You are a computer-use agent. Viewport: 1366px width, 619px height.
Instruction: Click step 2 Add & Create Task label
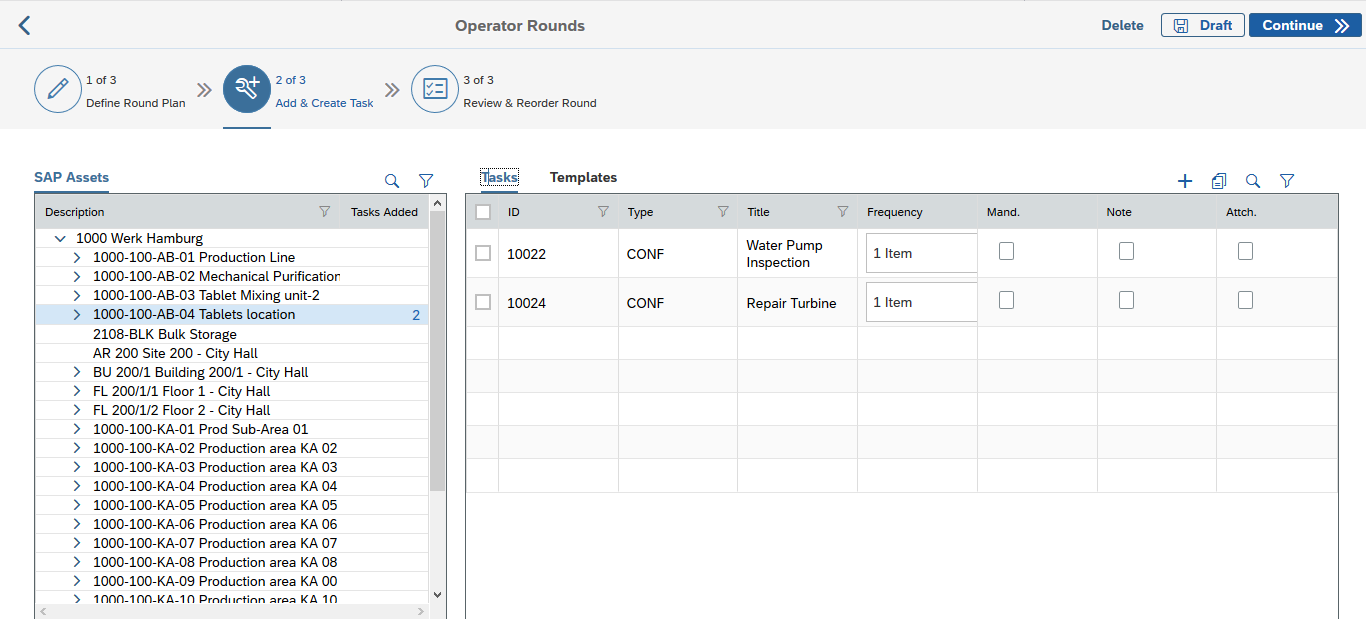pos(324,103)
